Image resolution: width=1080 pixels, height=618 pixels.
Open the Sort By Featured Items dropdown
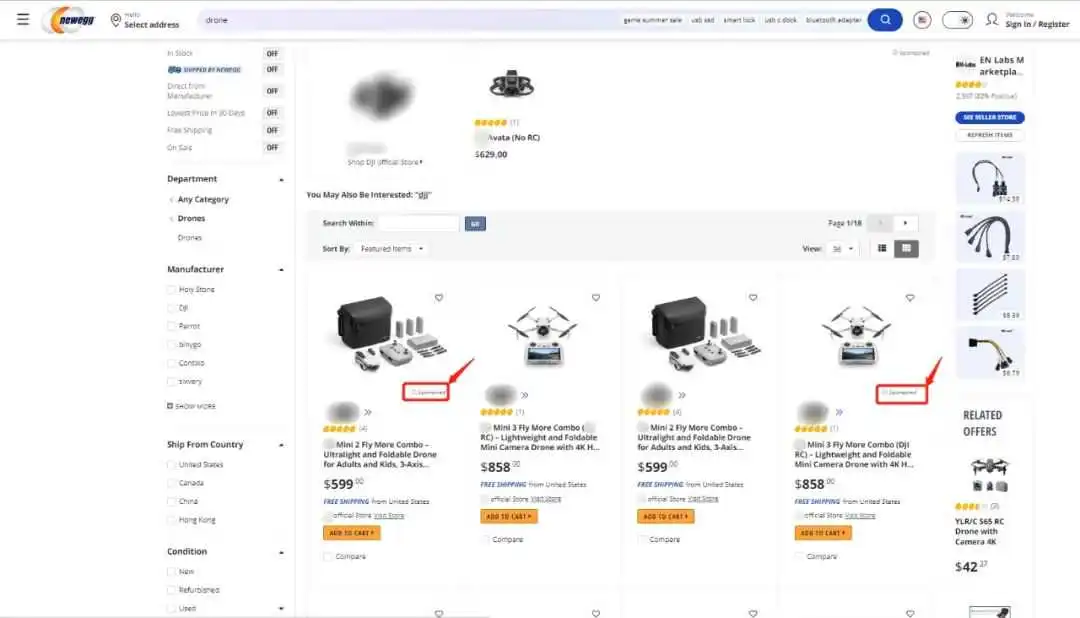(x=391, y=249)
